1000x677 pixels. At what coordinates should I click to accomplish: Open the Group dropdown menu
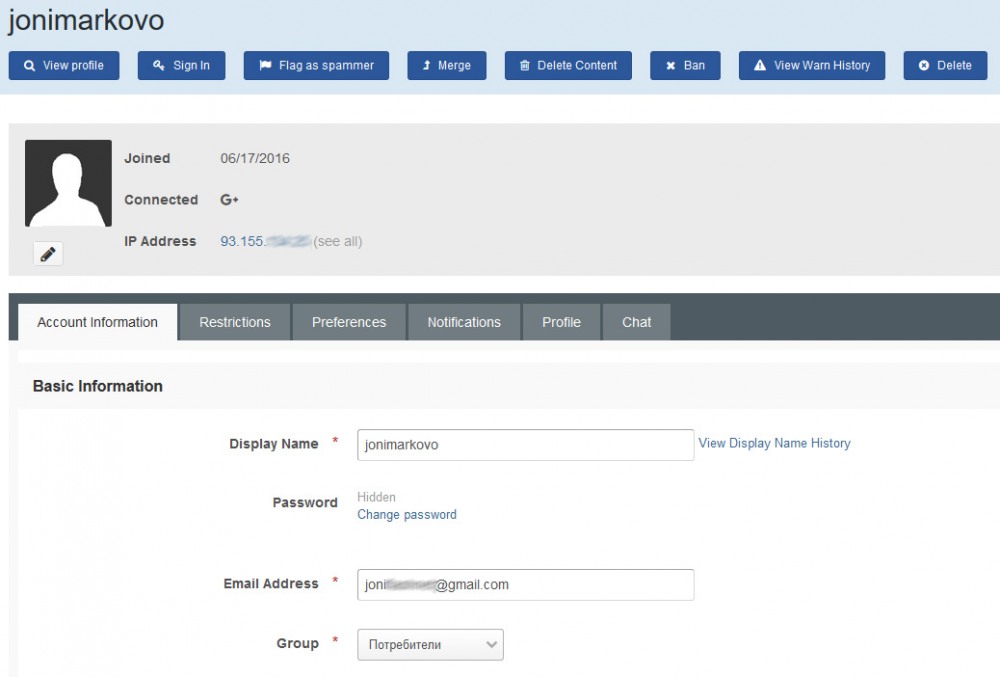point(430,645)
